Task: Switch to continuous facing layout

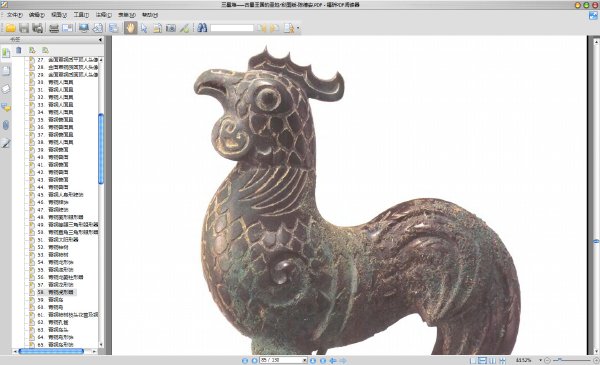Action: (x=502, y=360)
